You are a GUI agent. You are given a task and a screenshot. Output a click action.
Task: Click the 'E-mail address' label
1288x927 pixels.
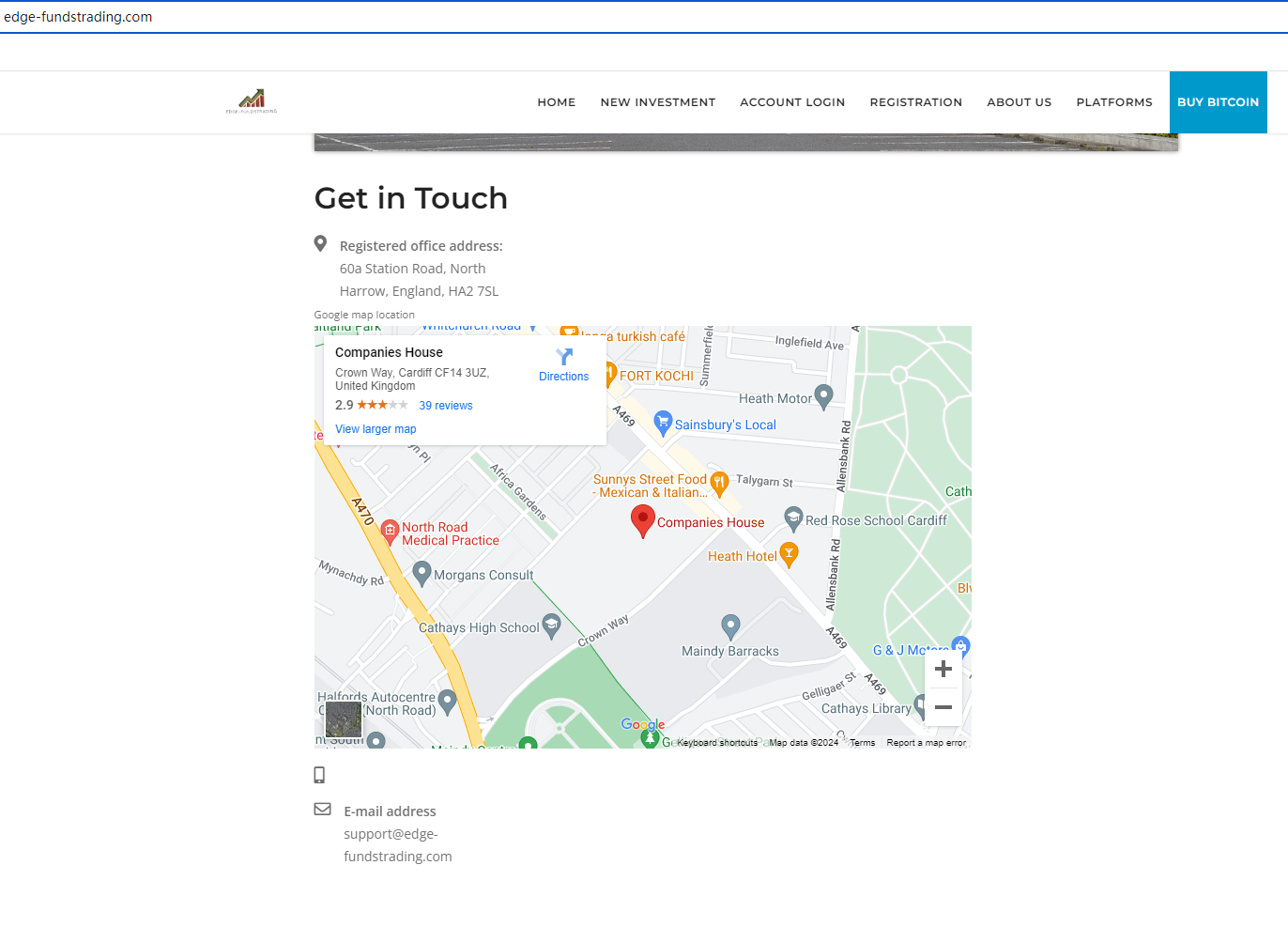point(390,811)
